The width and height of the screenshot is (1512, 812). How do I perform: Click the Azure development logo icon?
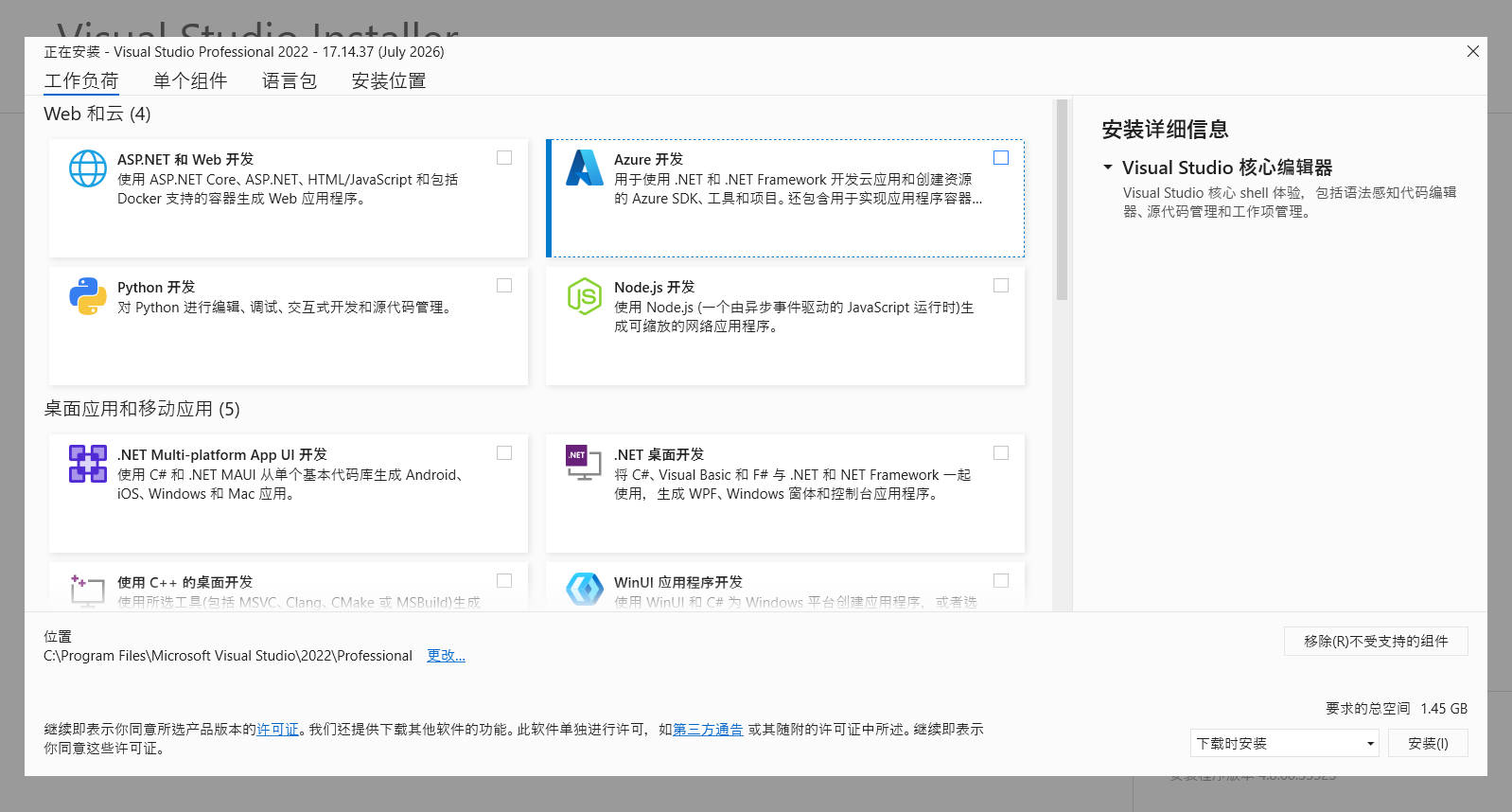point(585,168)
